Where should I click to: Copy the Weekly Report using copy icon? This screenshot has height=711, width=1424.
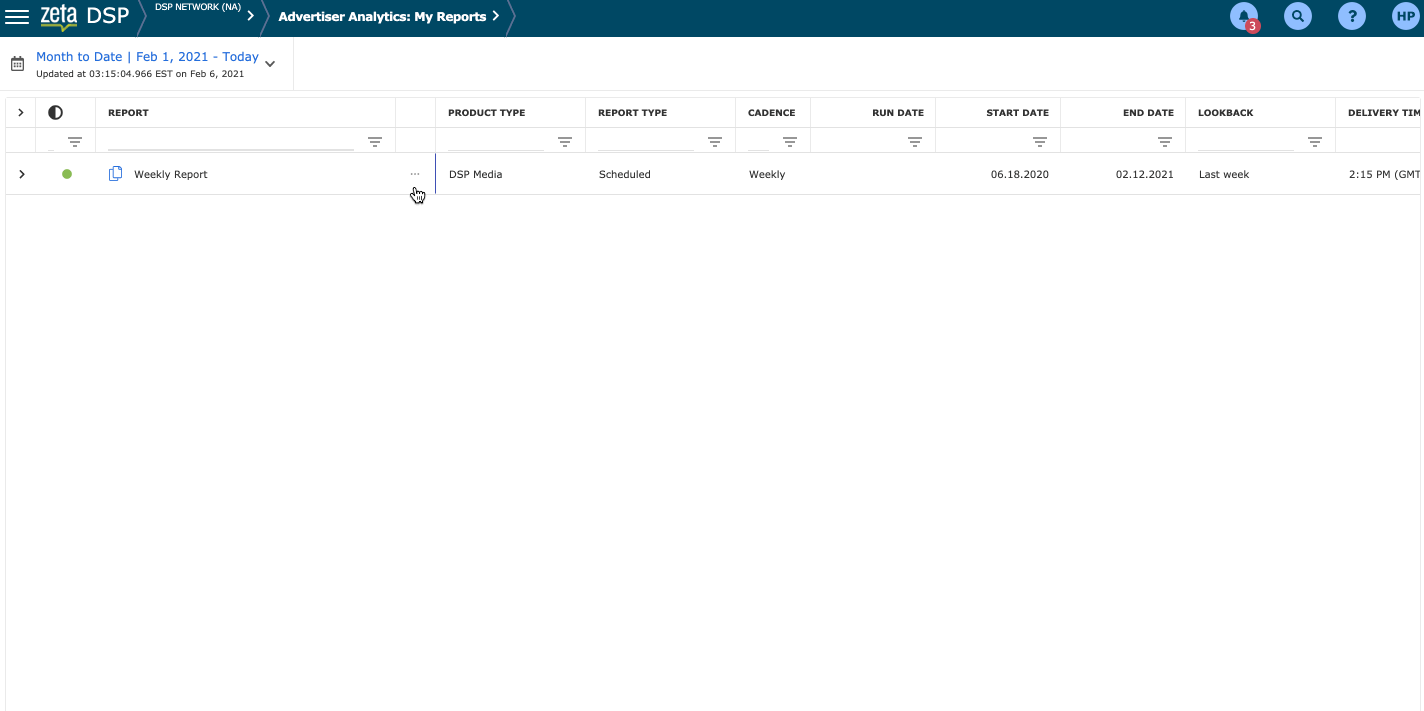(x=115, y=174)
